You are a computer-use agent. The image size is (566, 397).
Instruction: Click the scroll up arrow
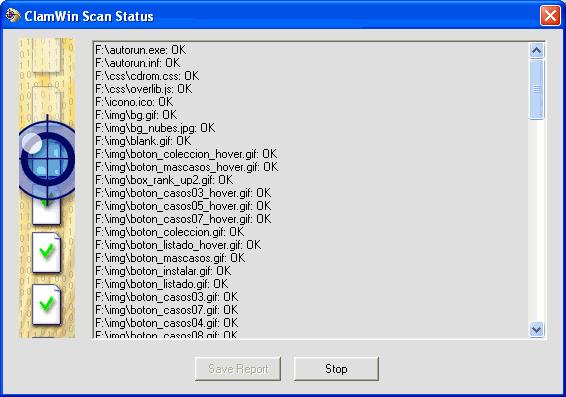536,51
